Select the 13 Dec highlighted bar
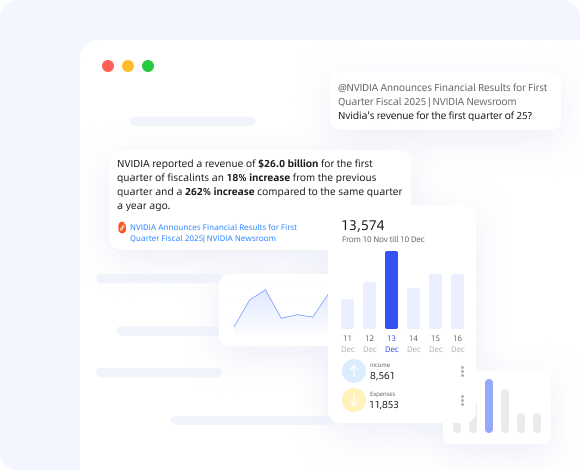This screenshot has width=580, height=470. (391, 290)
